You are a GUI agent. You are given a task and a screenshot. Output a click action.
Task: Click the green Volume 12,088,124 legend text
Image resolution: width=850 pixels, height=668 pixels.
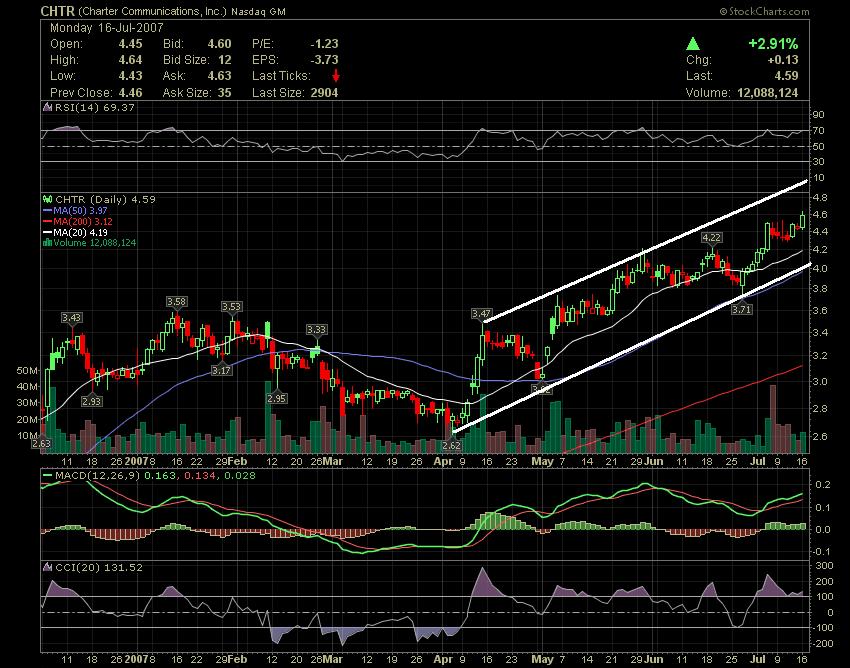pos(95,243)
